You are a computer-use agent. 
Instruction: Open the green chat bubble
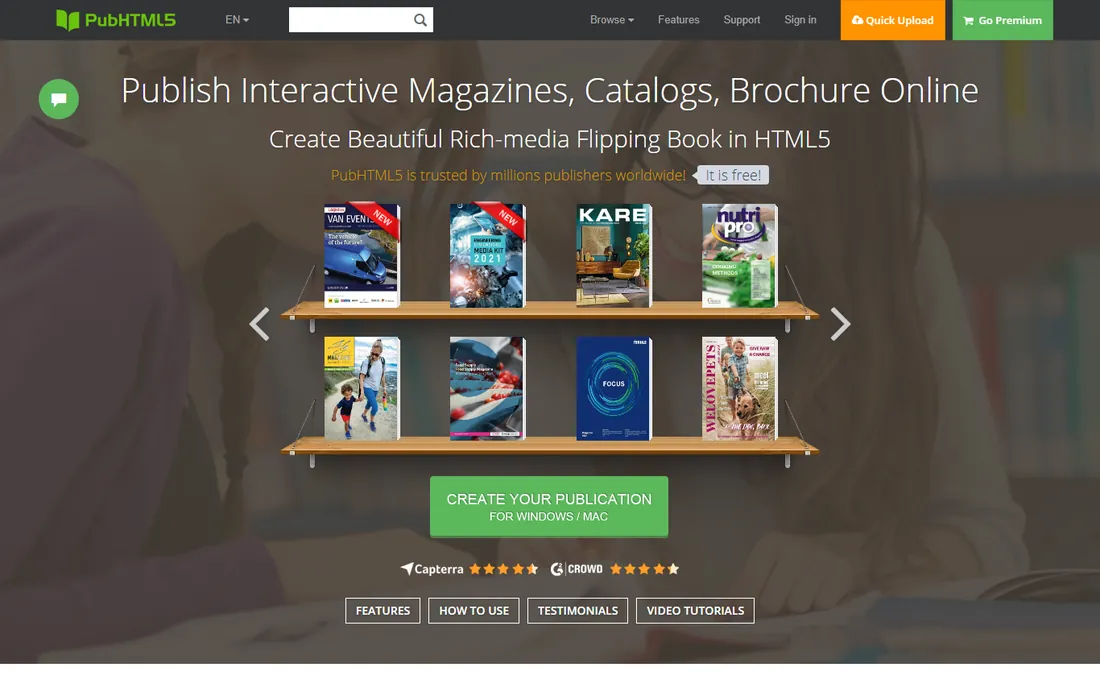point(59,99)
